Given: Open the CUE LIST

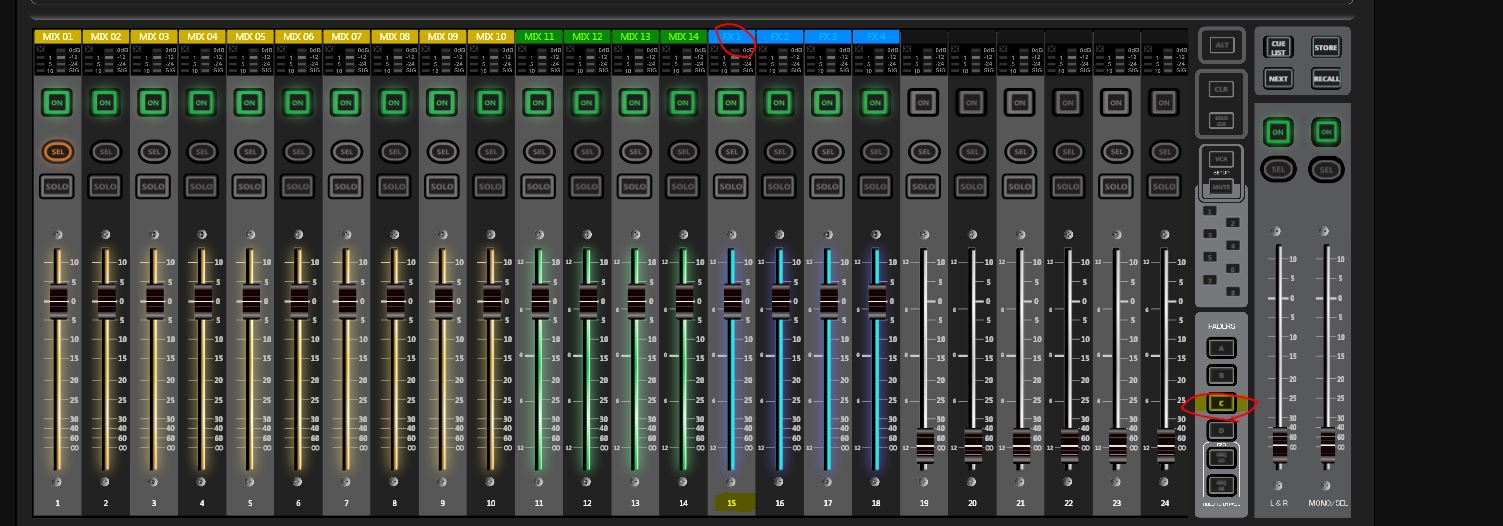Looking at the screenshot, I should 1278,47.
